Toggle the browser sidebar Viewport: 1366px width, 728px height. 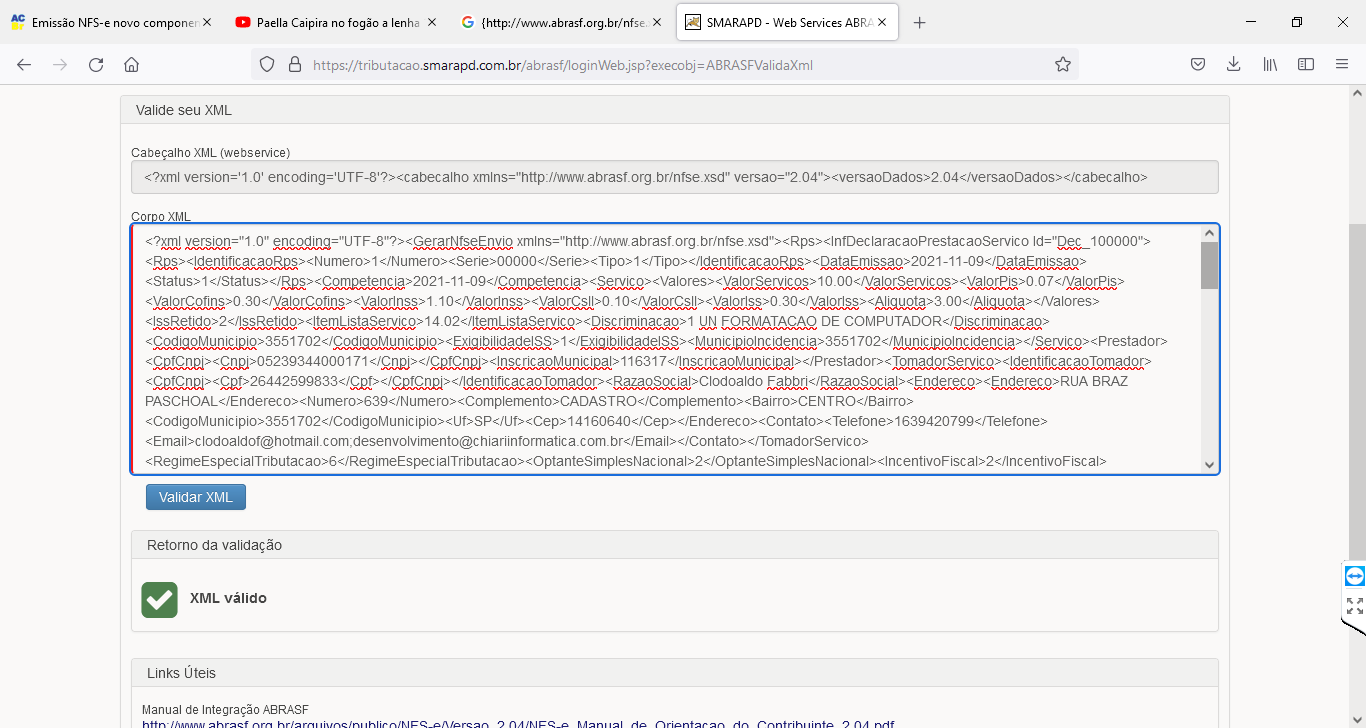1306,64
